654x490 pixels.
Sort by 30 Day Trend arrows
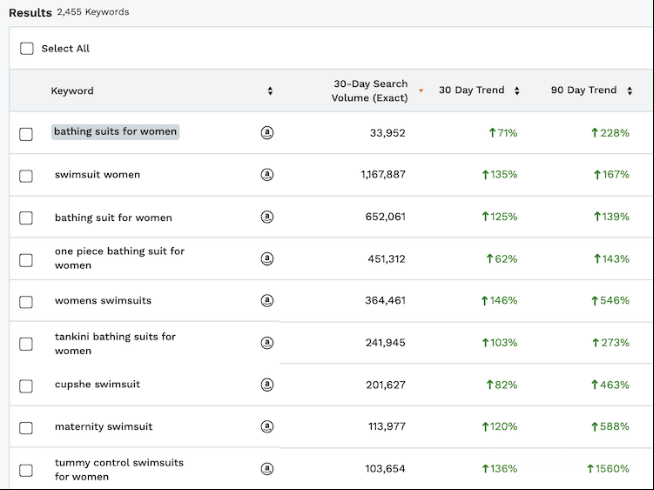point(517,91)
